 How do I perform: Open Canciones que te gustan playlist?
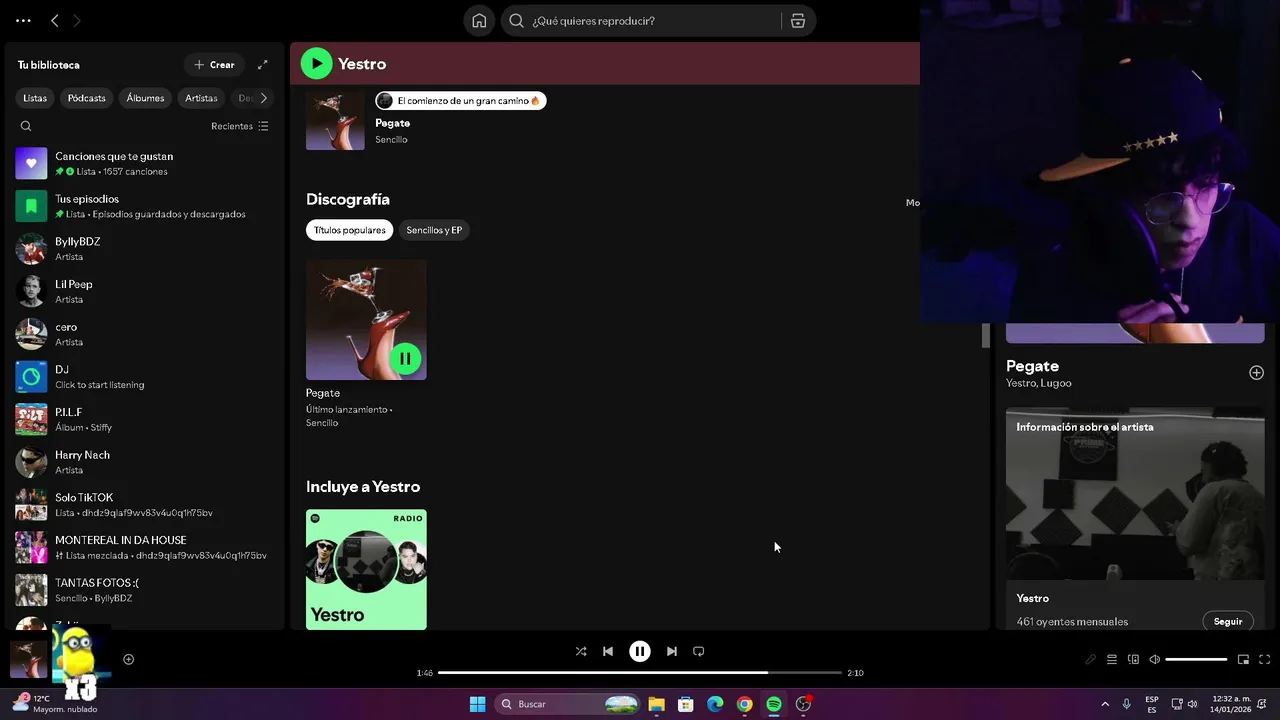pos(145,163)
